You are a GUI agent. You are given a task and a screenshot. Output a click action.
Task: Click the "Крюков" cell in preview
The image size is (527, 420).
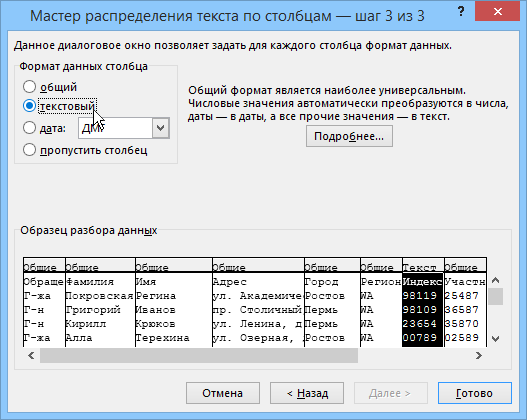(156, 324)
